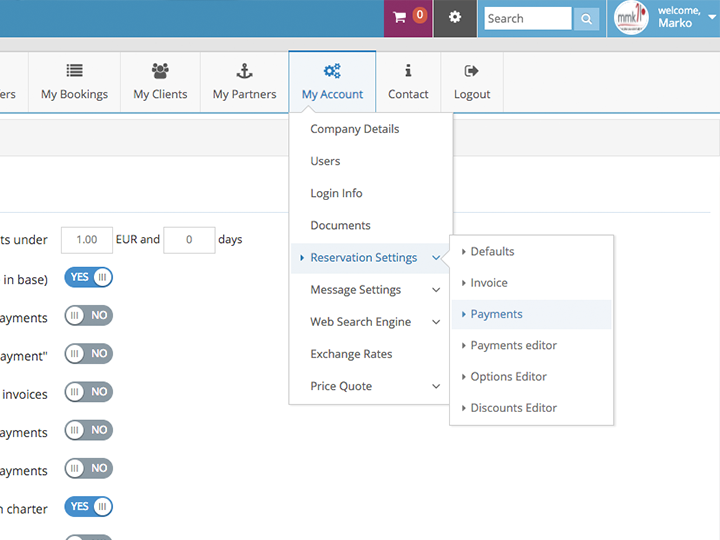Screen dimensions: 720x540
Task: Toggle the NO switch in the first 'ayments' row
Action: [89, 315]
